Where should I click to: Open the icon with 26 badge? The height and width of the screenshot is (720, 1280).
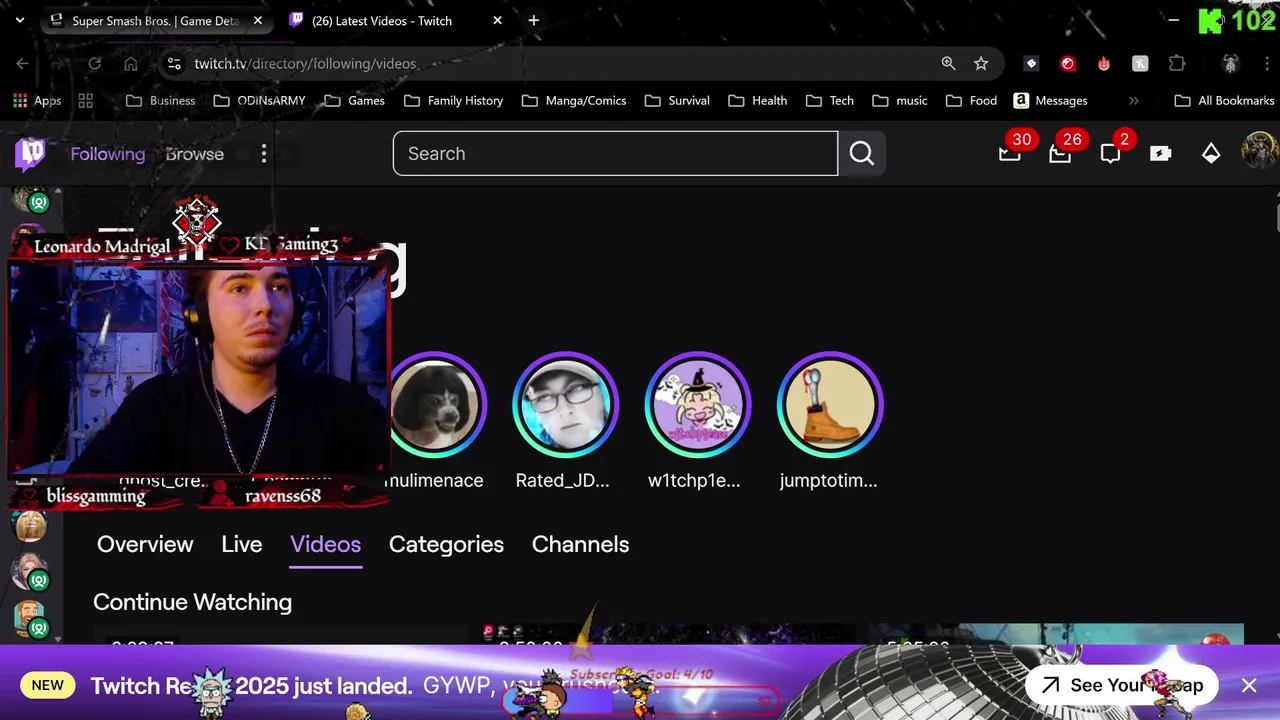[1060, 153]
